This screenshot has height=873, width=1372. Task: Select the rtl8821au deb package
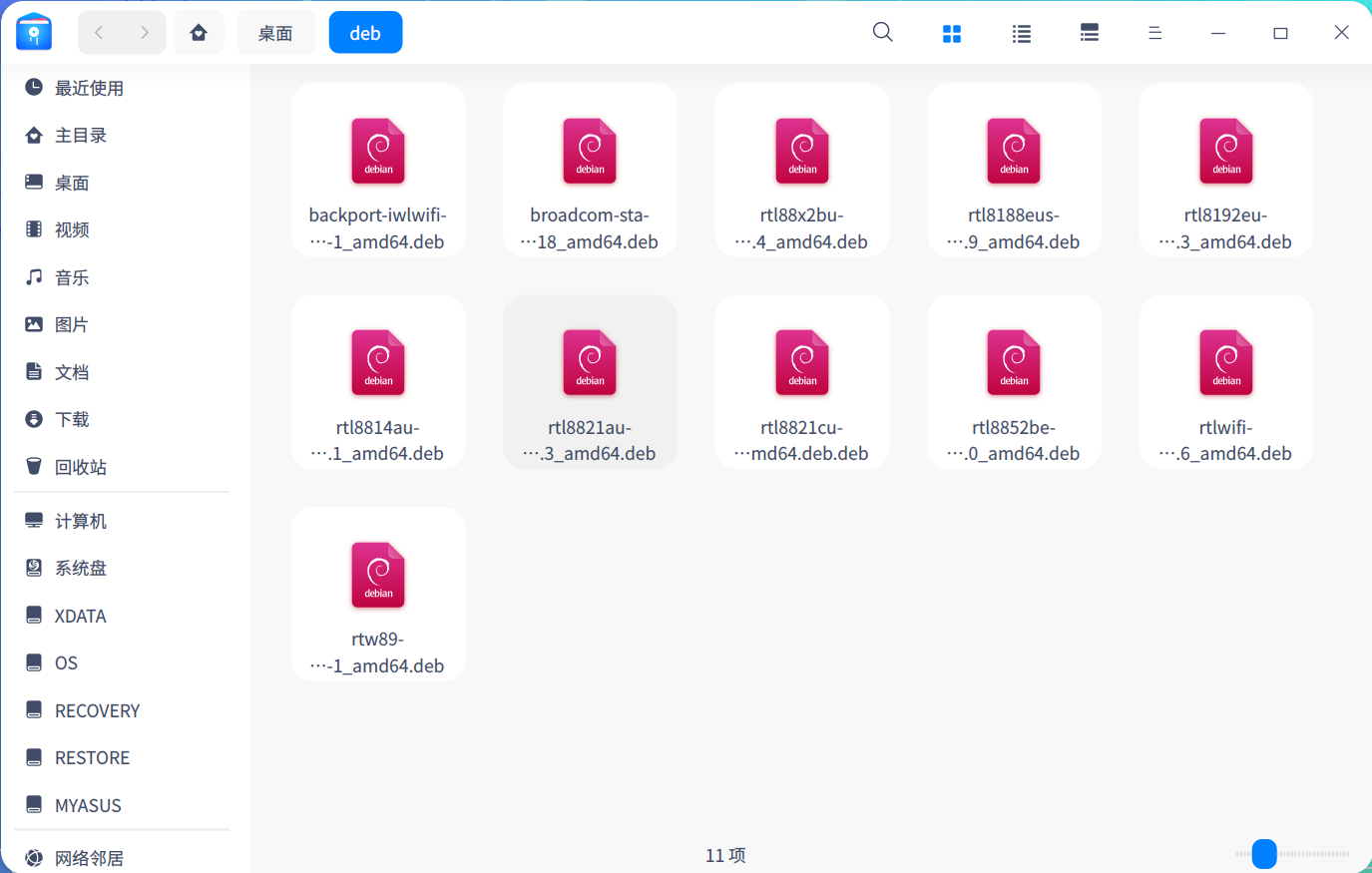[x=590, y=381]
